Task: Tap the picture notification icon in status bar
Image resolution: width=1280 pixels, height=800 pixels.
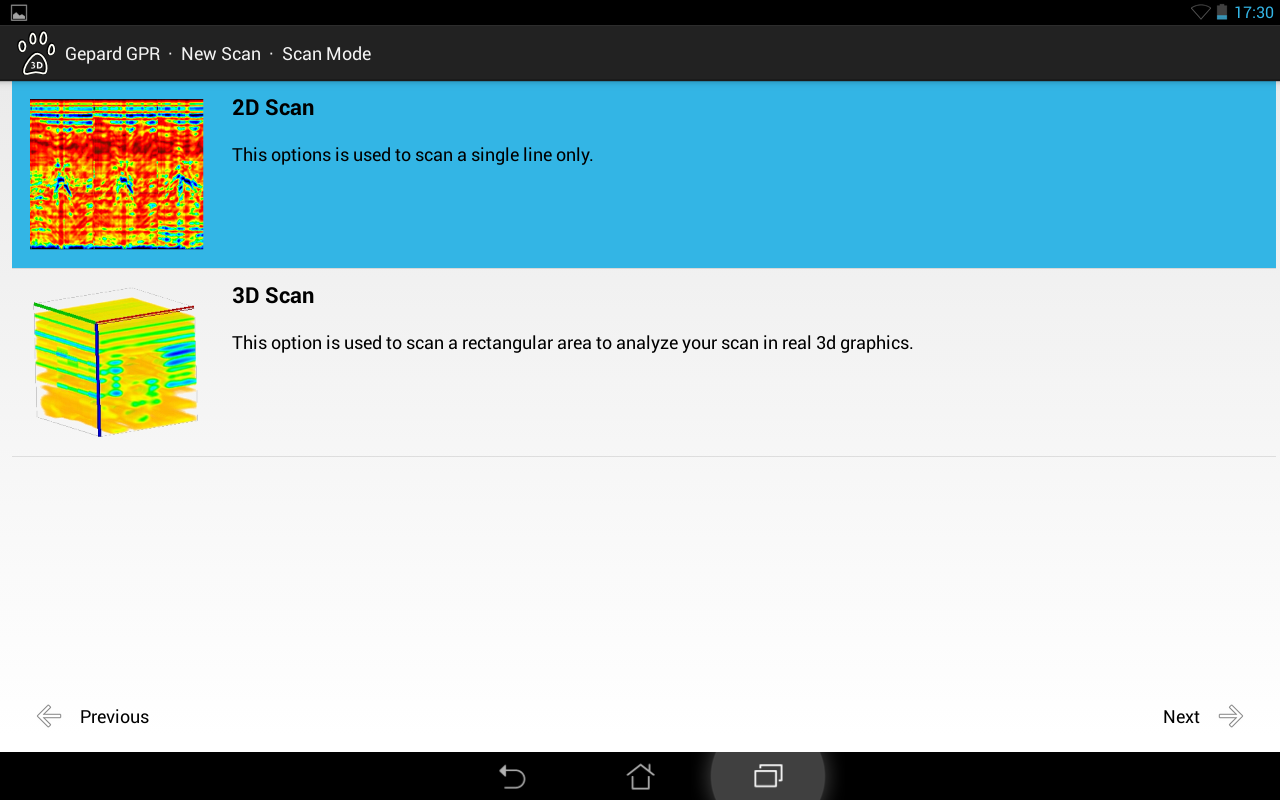Action: click(19, 13)
